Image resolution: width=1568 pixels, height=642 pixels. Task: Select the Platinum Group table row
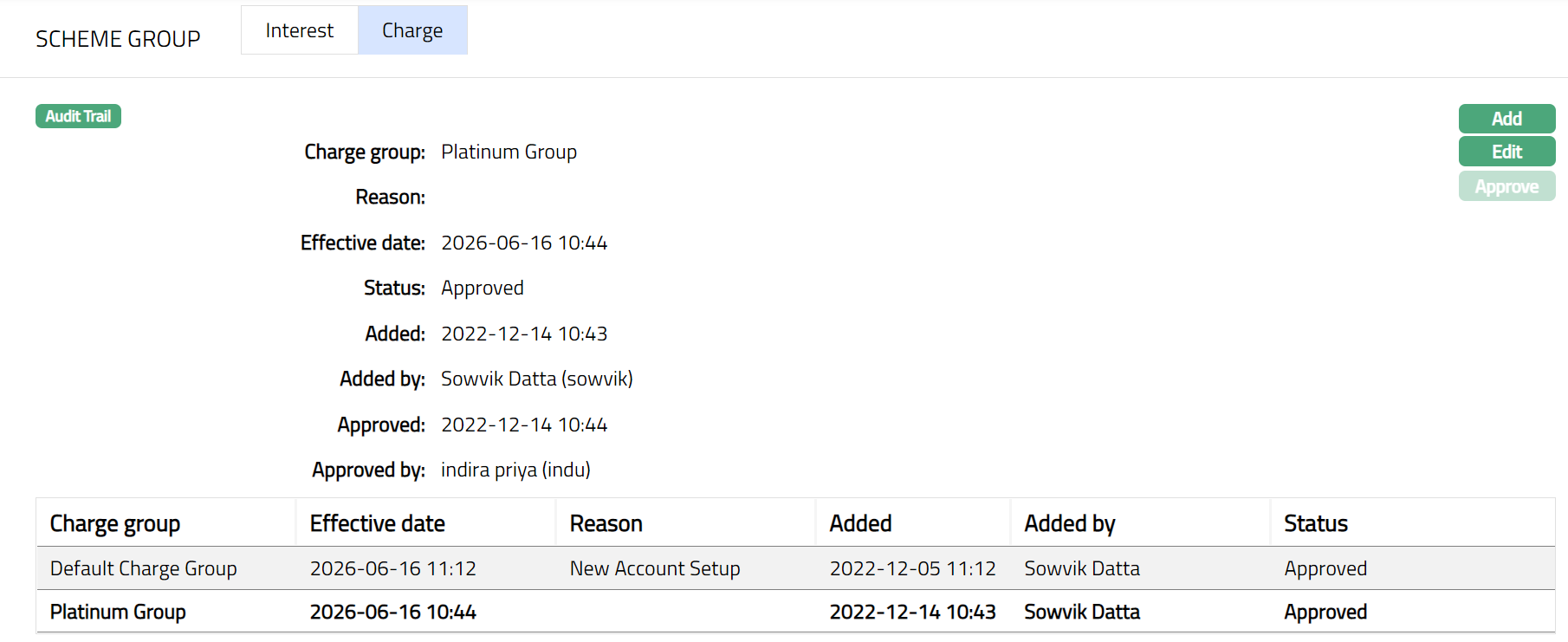pos(118,612)
